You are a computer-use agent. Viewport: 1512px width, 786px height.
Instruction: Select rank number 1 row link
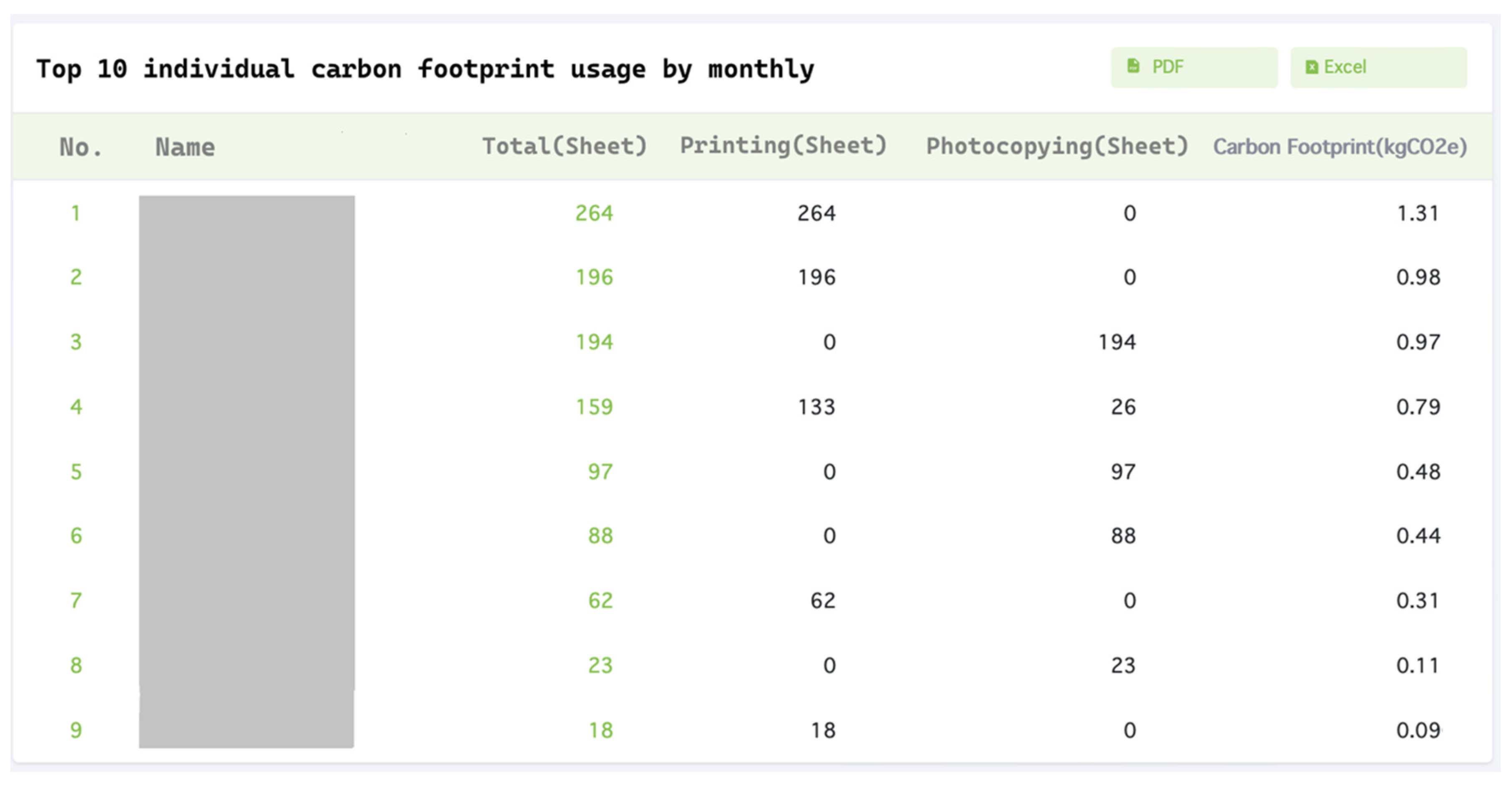point(76,213)
